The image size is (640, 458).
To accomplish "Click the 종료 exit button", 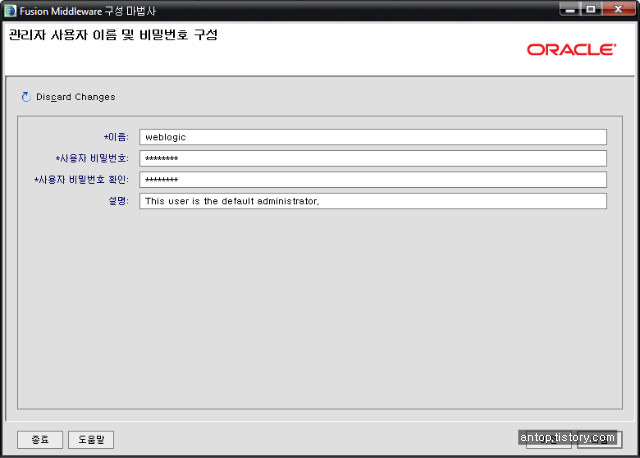I will tap(40, 440).
